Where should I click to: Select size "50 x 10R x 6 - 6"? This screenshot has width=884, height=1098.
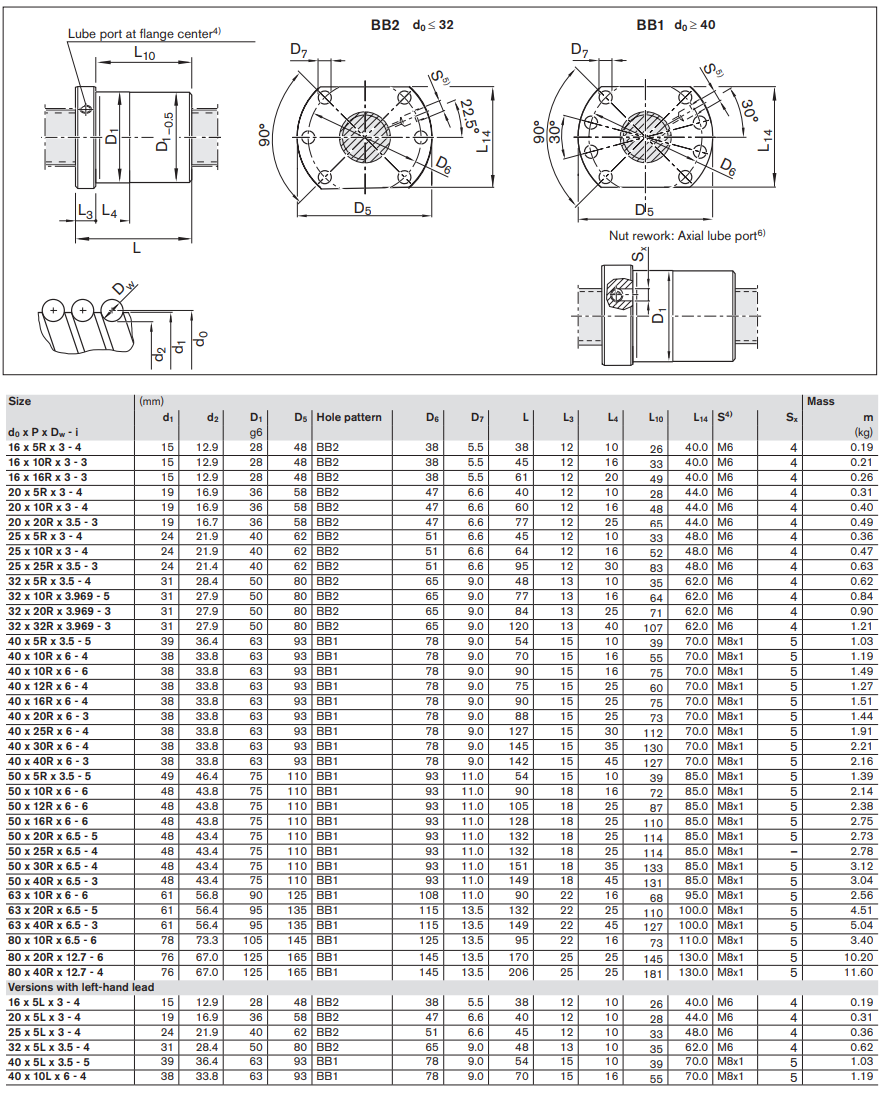[x=48, y=791]
